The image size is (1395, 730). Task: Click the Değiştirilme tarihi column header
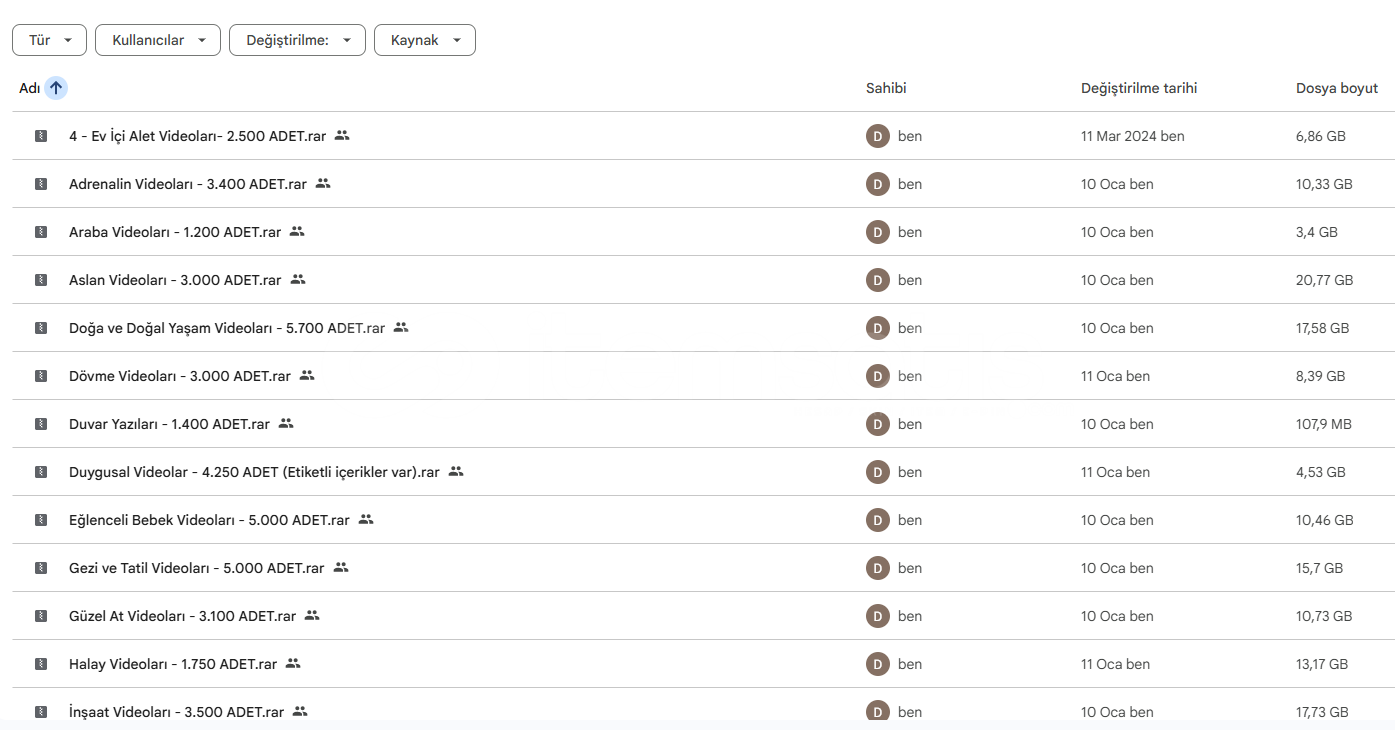(x=1139, y=88)
